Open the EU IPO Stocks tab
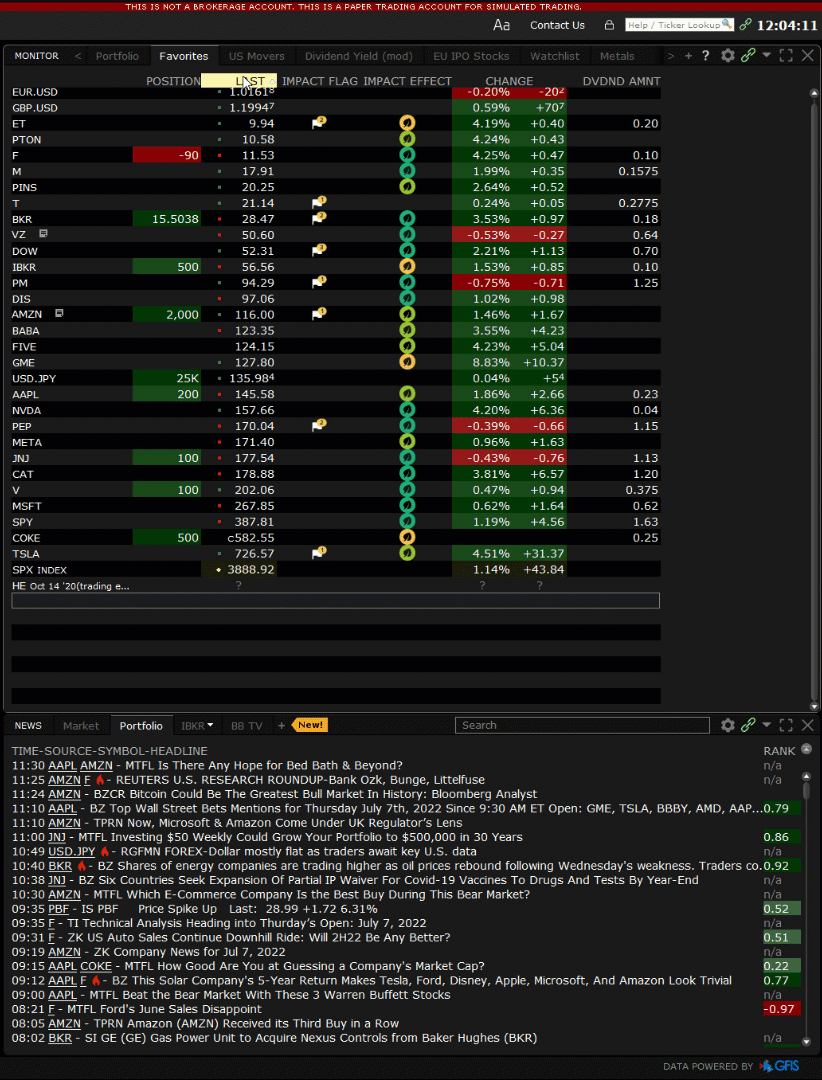The height and width of the screenshot is (1080, 822). click(x=471, y=56)
